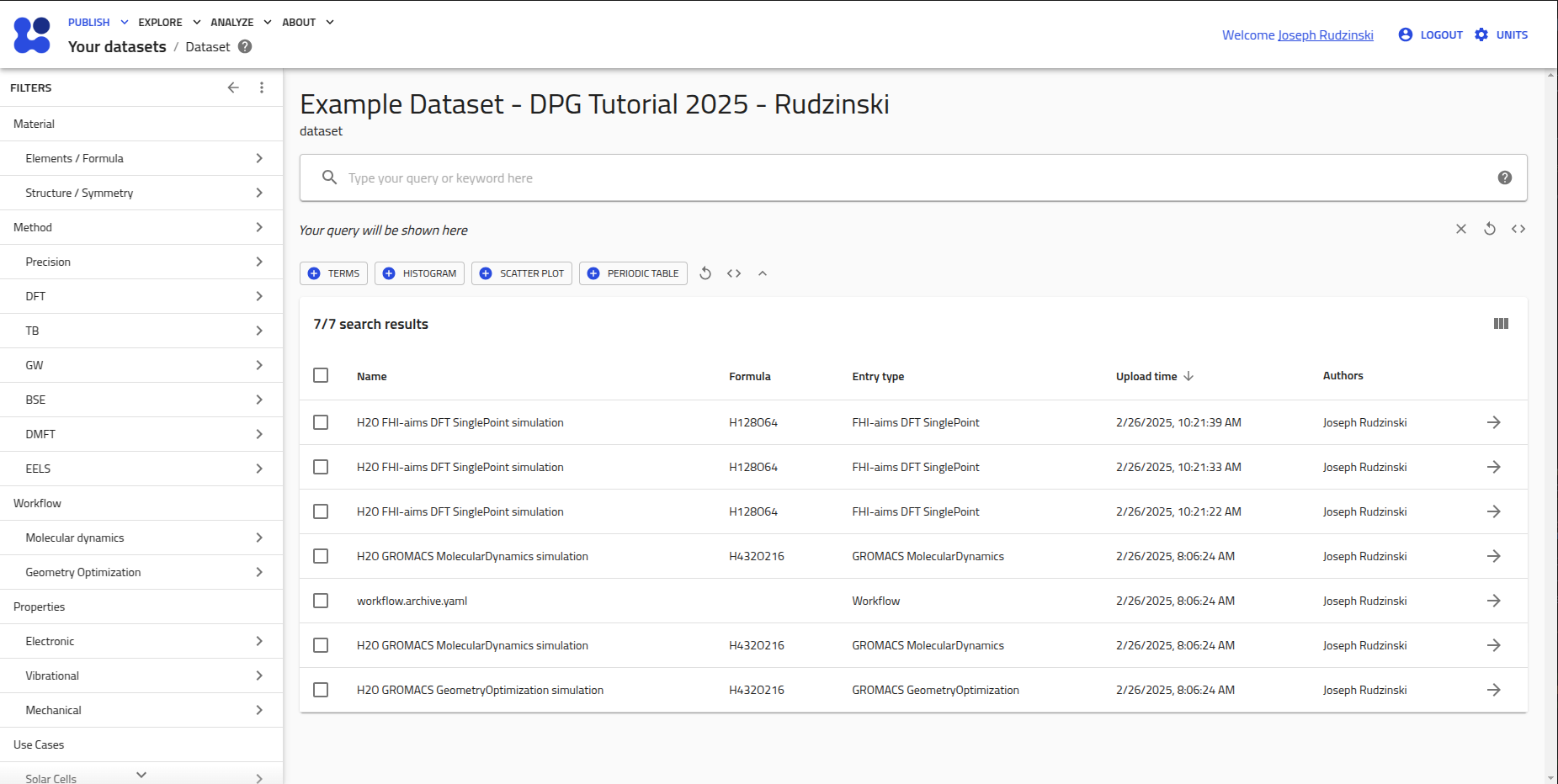Open the results column selection icon
Screen dimensions: 1558x784
click(x=1500, y=324)
